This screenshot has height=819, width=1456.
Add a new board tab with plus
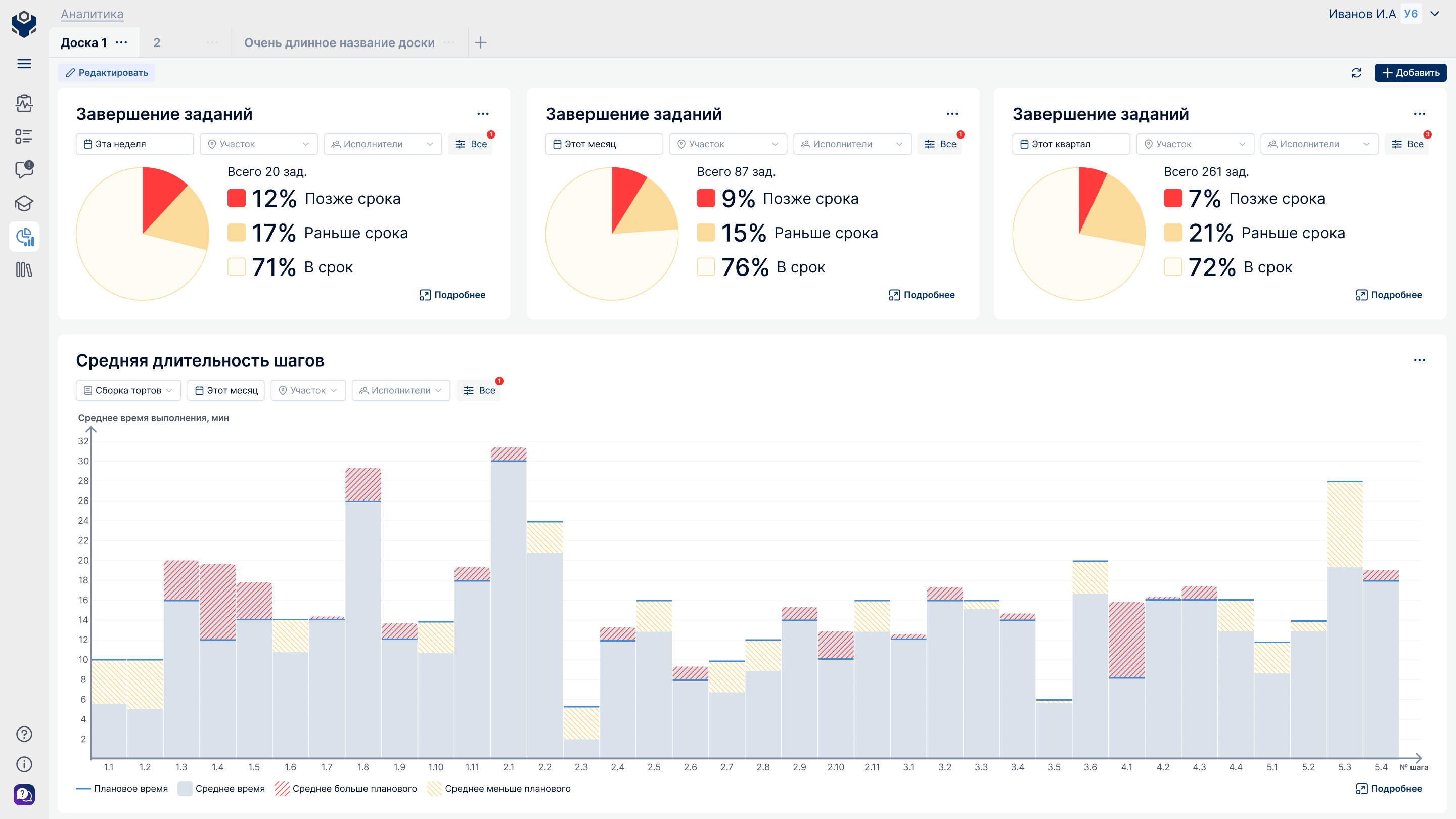480,42
